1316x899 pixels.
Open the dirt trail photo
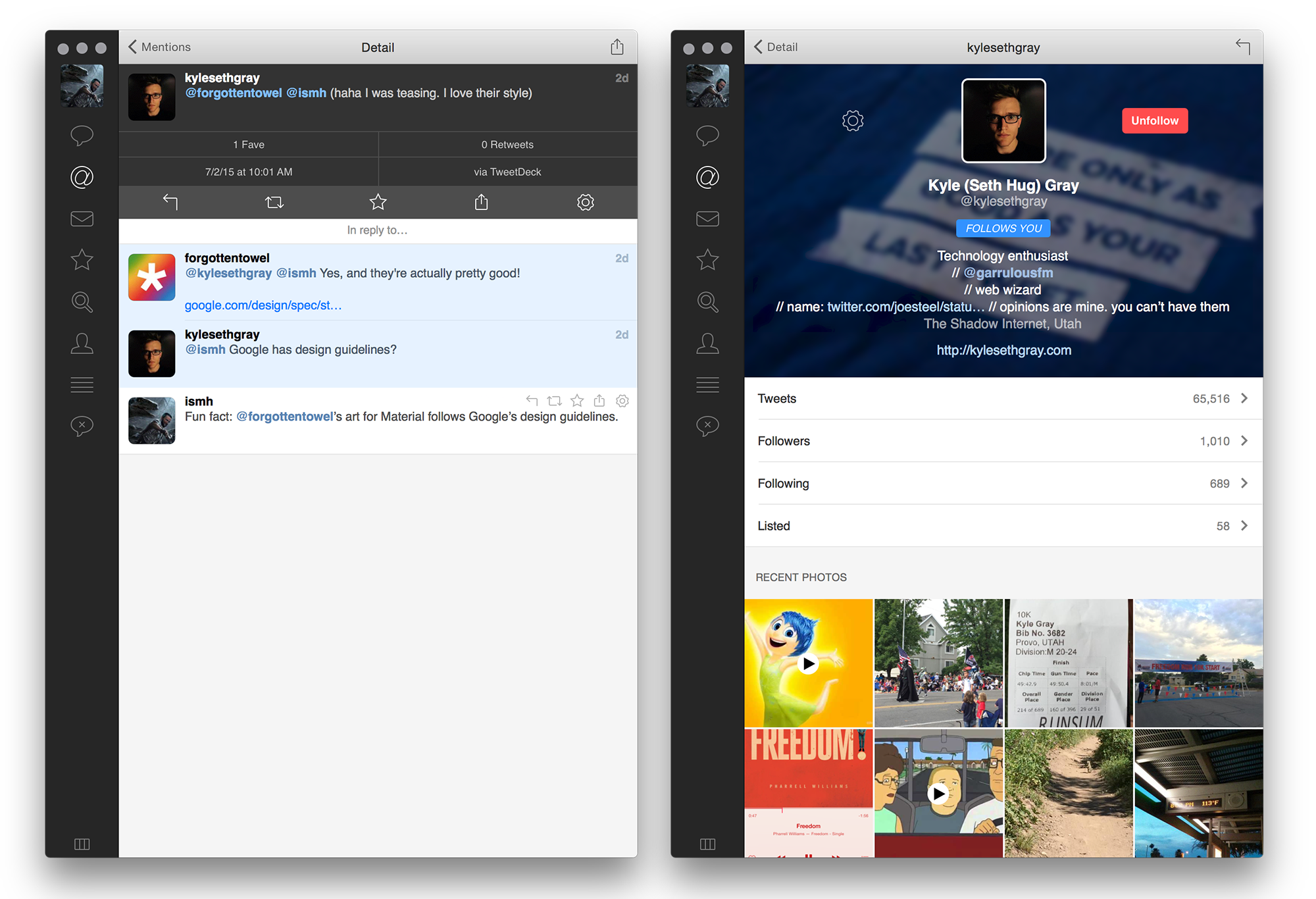tap(1069, 793)
